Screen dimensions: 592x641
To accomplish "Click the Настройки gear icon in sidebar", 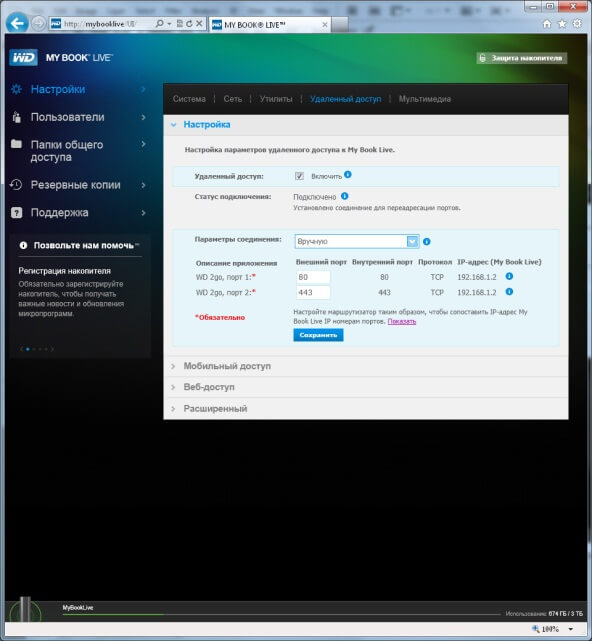I will 16,89.
